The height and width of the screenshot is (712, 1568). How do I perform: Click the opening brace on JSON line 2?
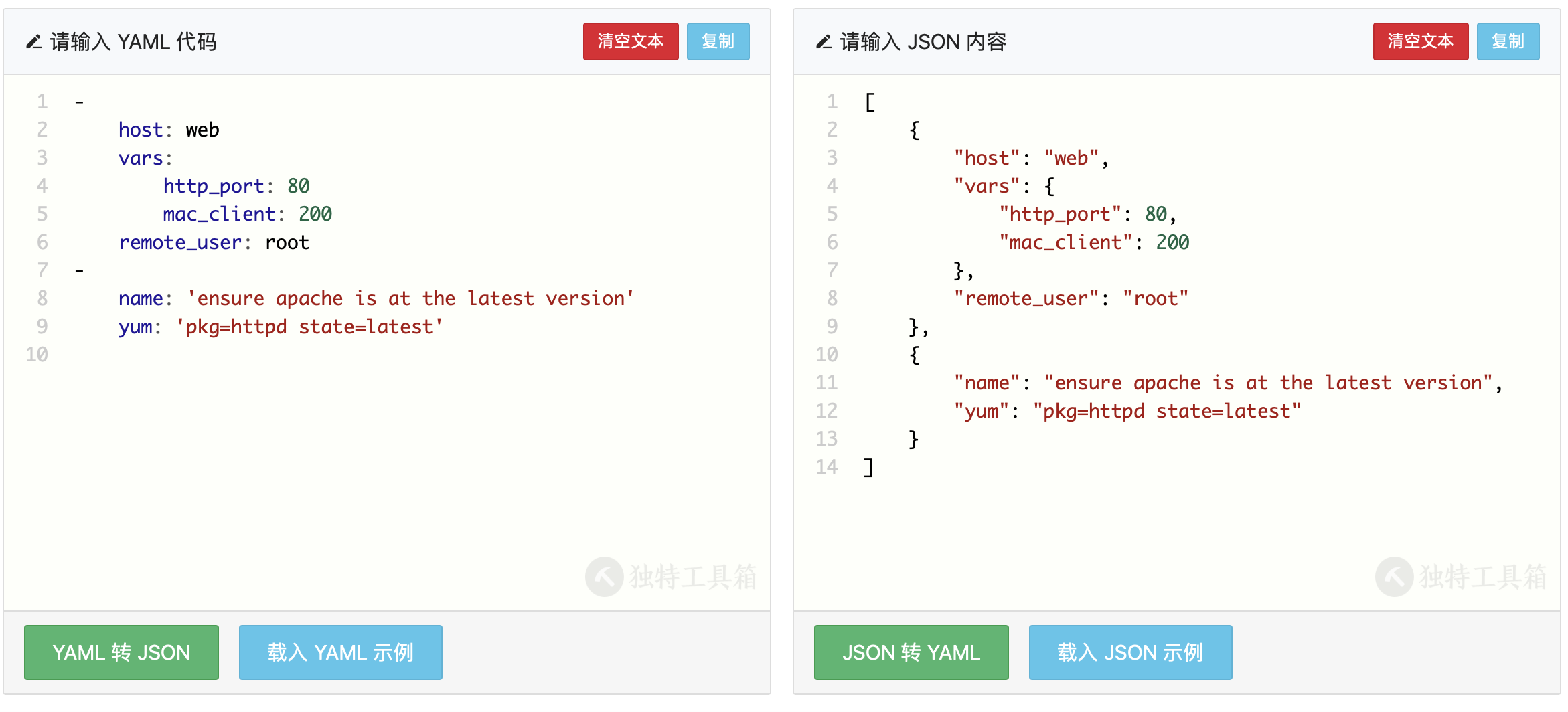[x=915, y=130]
